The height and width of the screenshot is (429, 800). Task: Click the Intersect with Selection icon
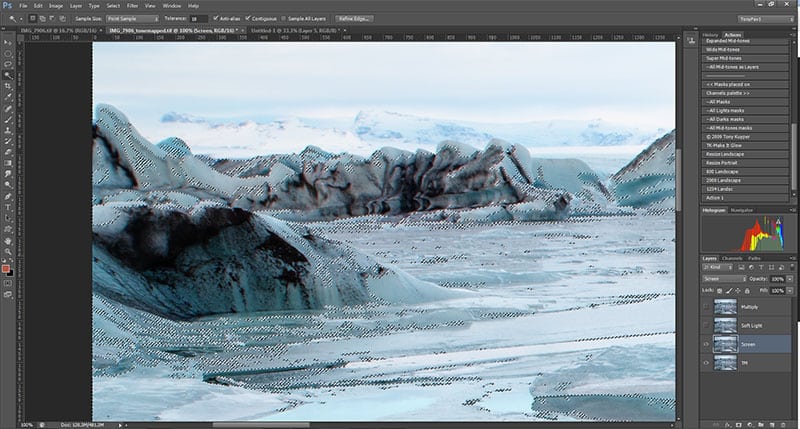point(62,18)
